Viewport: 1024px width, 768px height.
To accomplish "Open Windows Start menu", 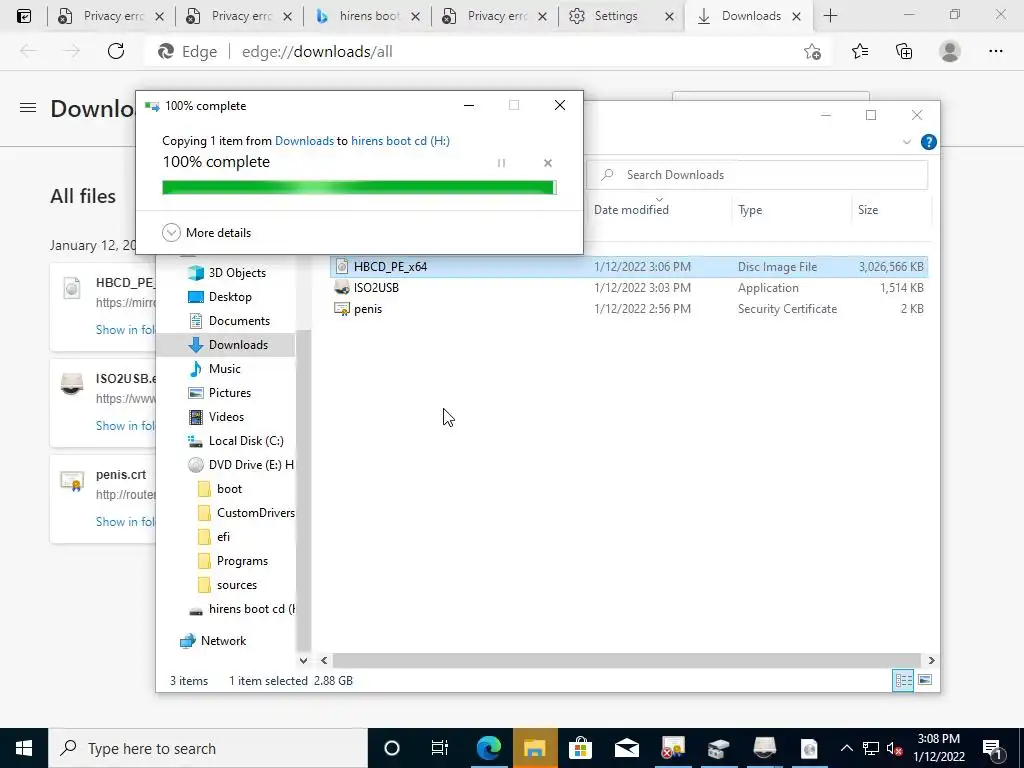I will tap(24, 748).
